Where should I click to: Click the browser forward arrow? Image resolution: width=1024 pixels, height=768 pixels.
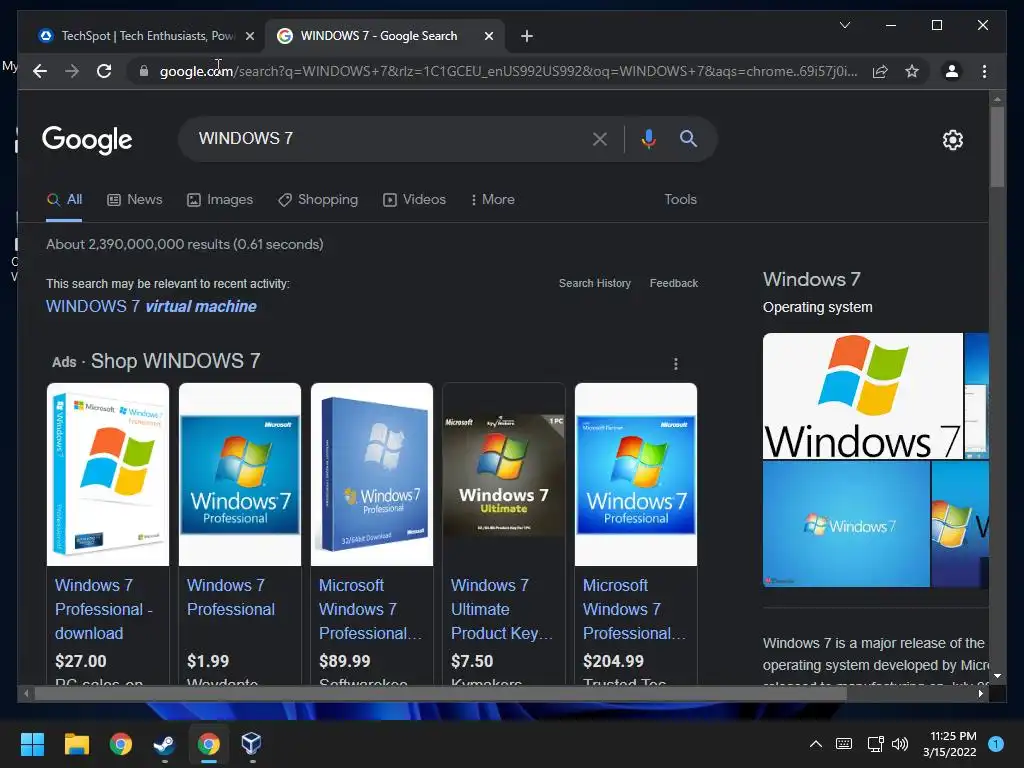click(72, 71)
